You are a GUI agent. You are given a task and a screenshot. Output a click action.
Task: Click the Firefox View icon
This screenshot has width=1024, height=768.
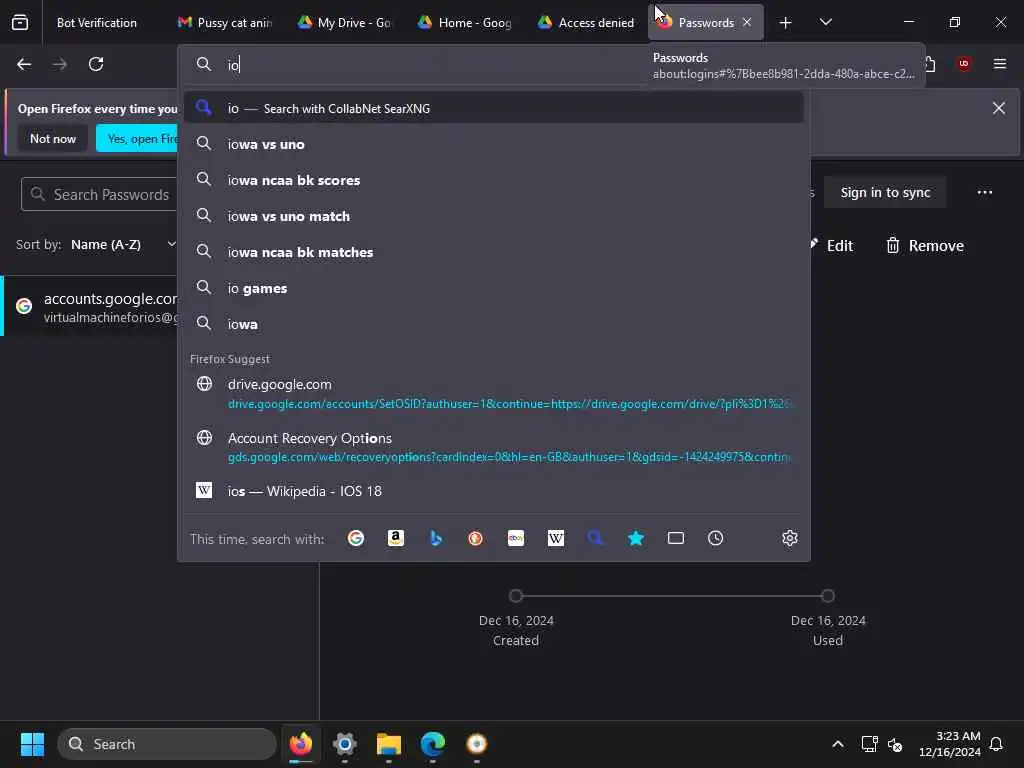(x=20, y=22)
